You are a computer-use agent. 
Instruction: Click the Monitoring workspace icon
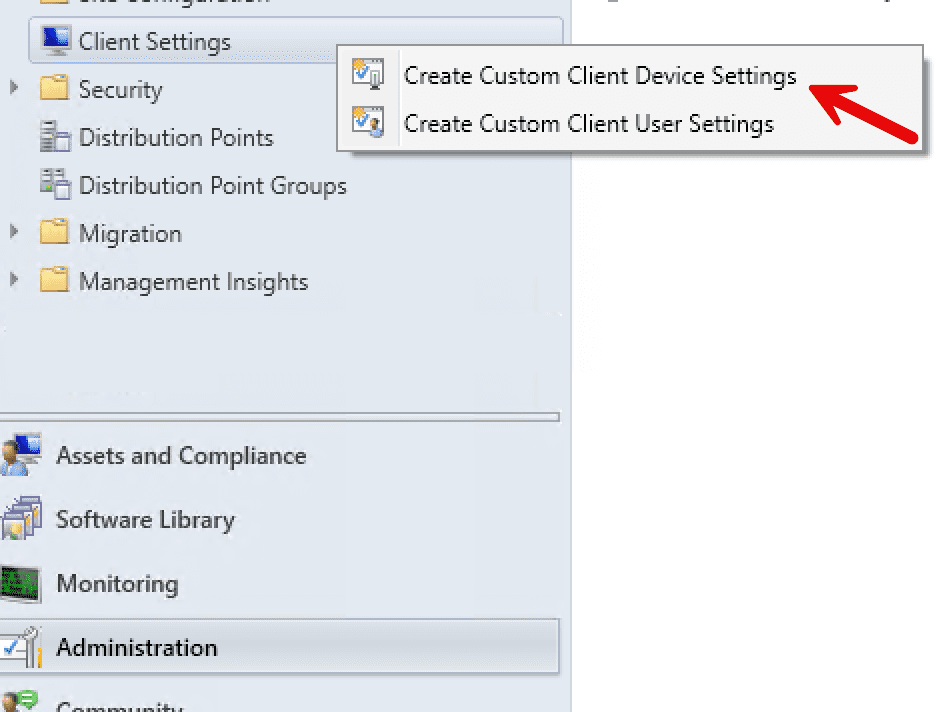[x=21, y=583]
